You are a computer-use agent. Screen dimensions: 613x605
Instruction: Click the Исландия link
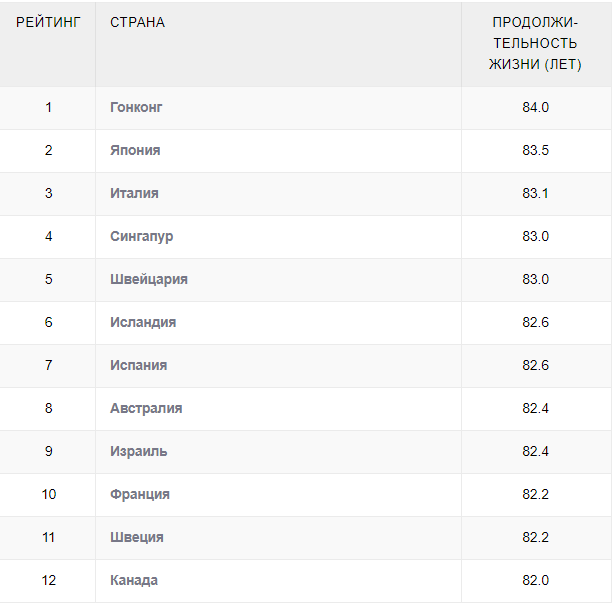tap(143, 322)
